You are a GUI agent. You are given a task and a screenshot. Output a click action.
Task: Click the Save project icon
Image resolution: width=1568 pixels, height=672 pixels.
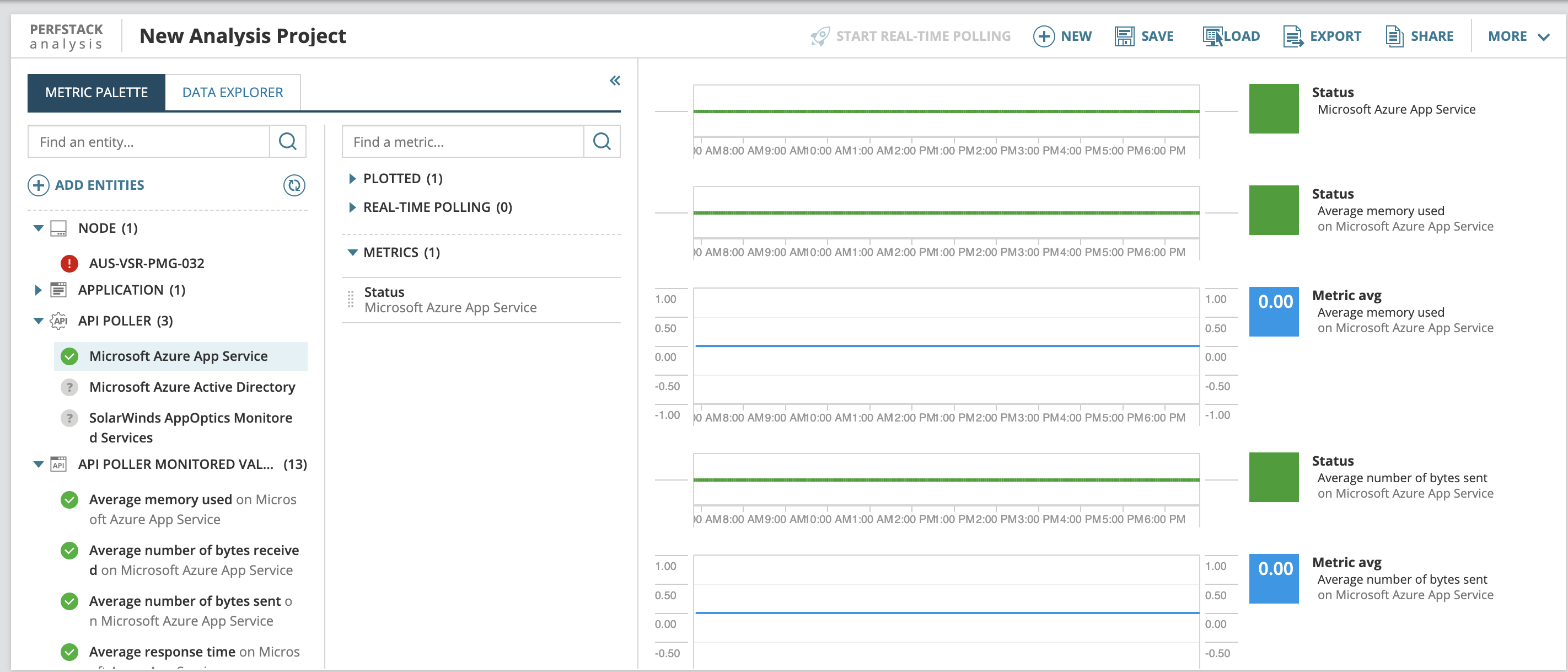pyautogui.click(x=1124, y=36)
